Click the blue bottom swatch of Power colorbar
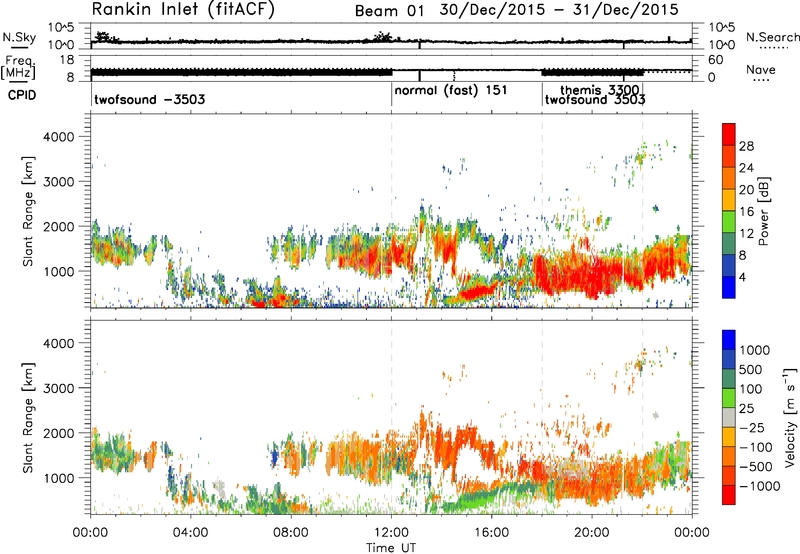 [x=729, y=287]
